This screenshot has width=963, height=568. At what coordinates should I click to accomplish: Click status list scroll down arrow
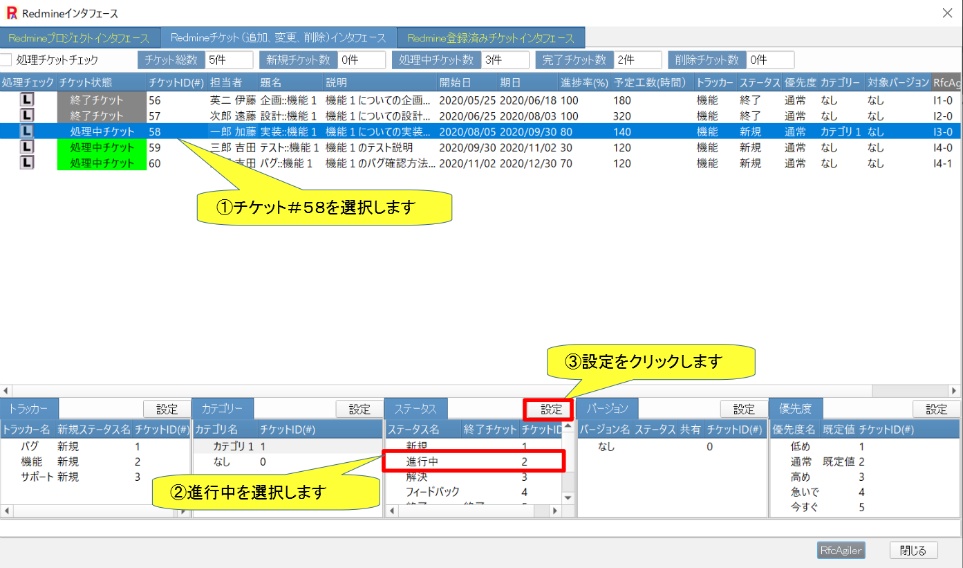click(x=568, y=498)
